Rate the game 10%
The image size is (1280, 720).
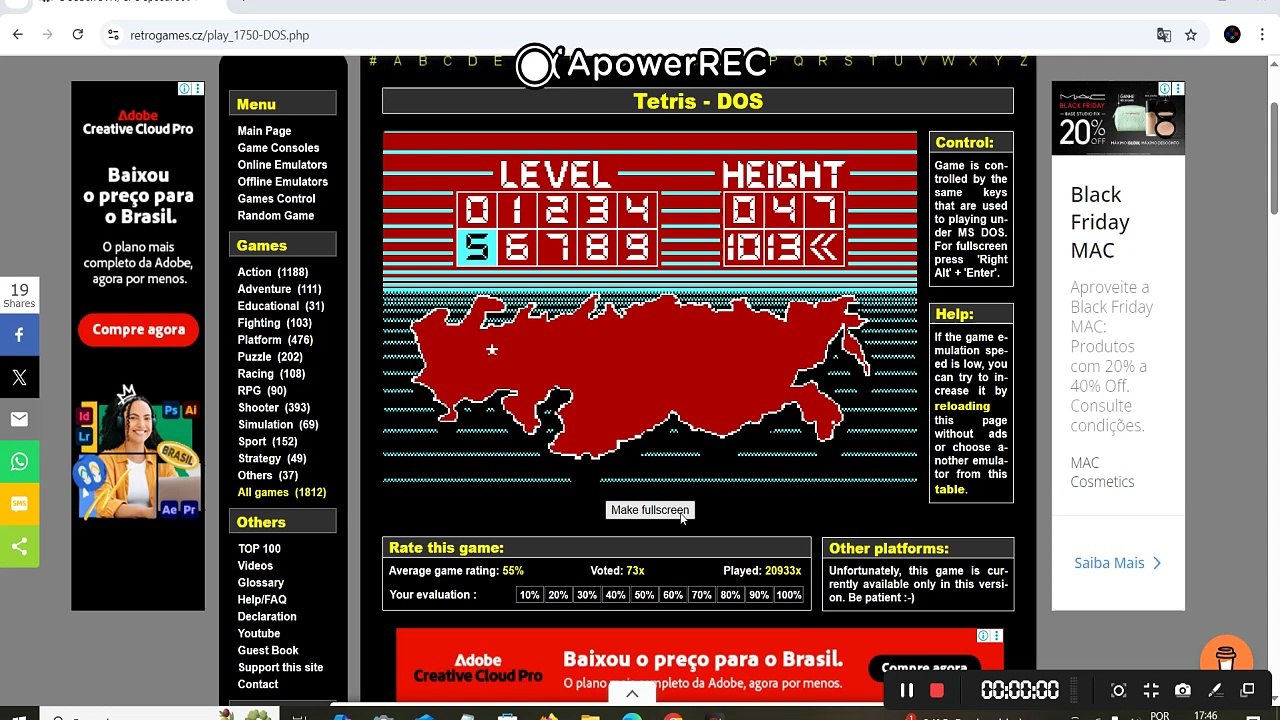[530, 595]
